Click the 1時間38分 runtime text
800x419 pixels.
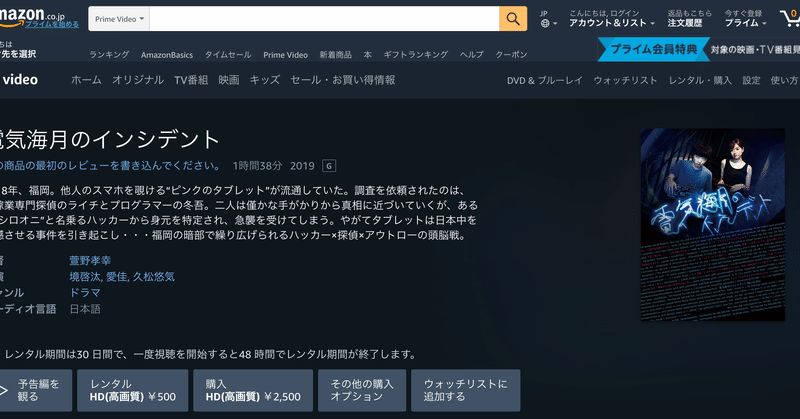(x=257, y=166)
